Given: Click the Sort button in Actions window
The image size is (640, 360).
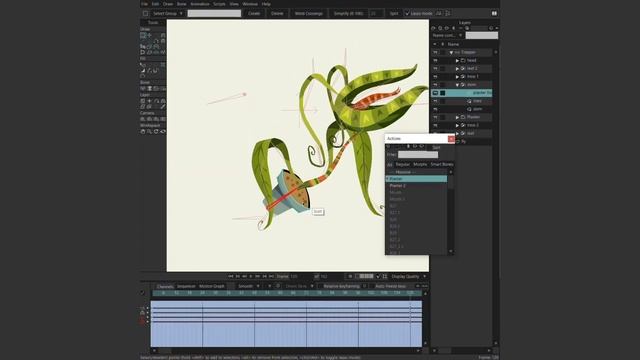Looking at the screenshot, I should (x=436, y=147).
